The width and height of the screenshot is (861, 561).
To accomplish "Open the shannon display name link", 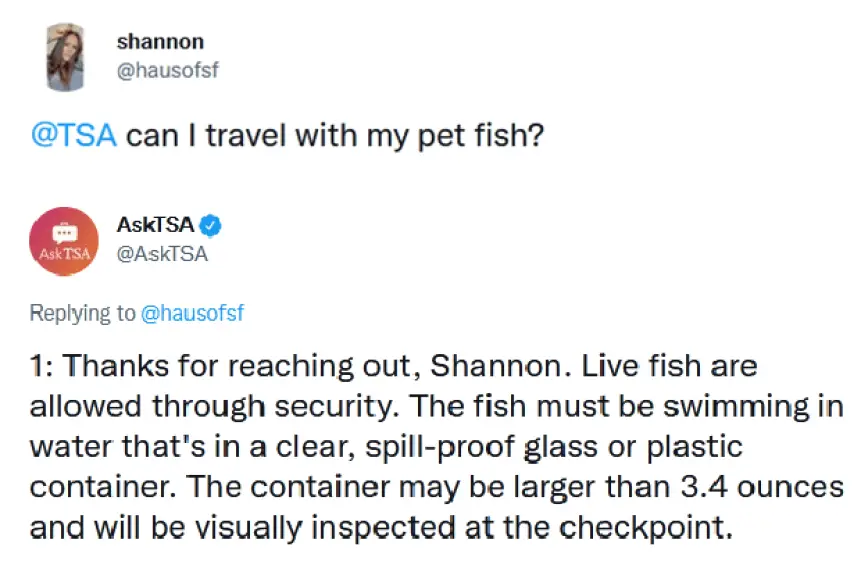I will tap(160, 41).
